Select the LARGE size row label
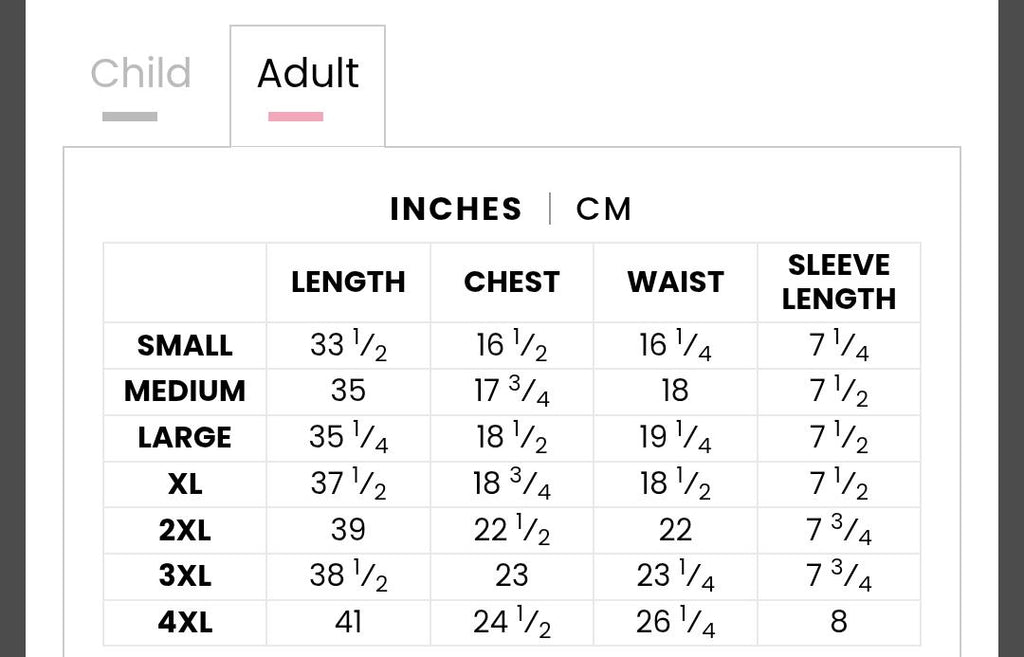 coord(185,438)
